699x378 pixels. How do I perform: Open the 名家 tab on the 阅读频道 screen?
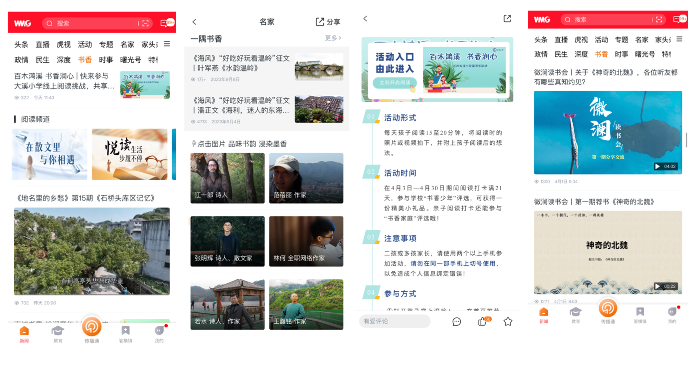click(x=127, y=44)
